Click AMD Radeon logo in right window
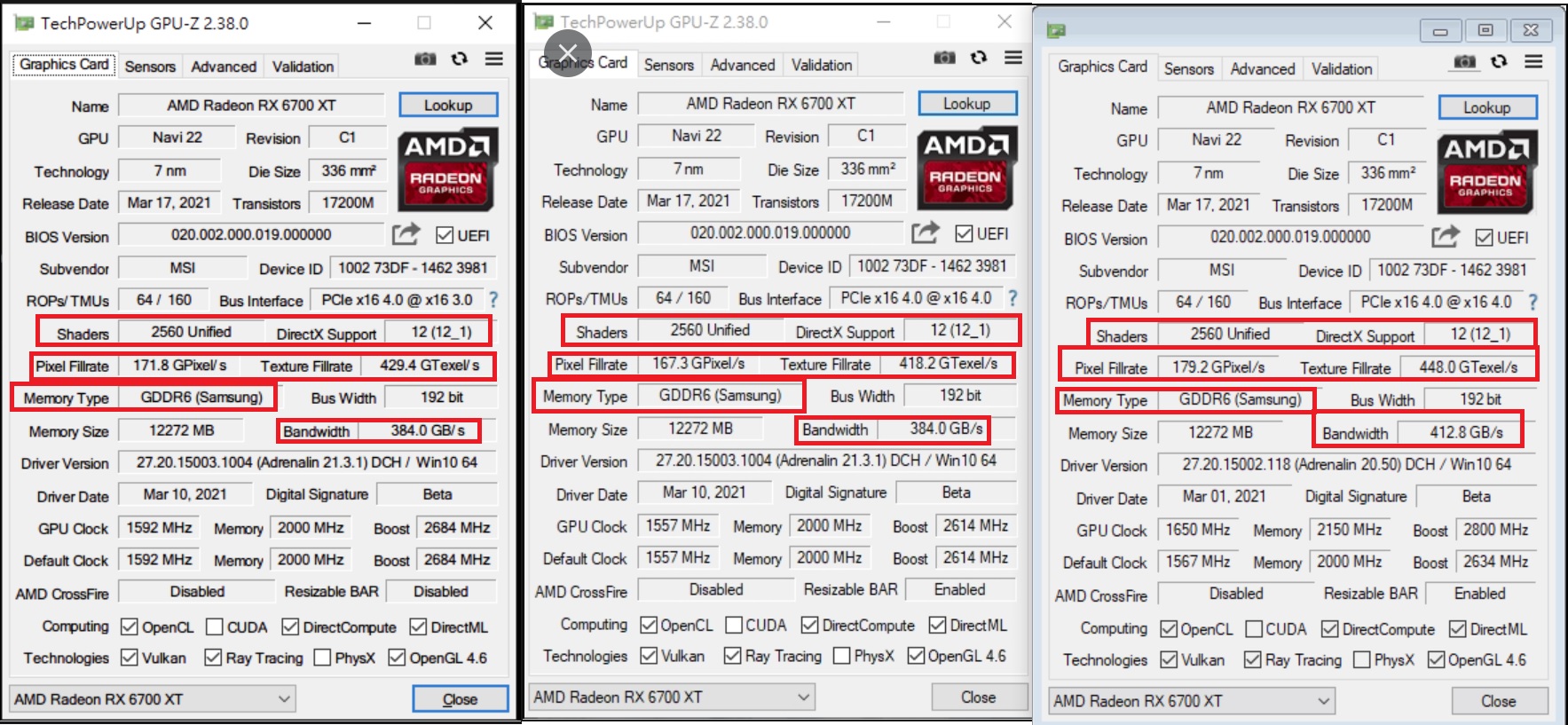The width and height of the screenshot is (1568, 725). coord(1486,171)
